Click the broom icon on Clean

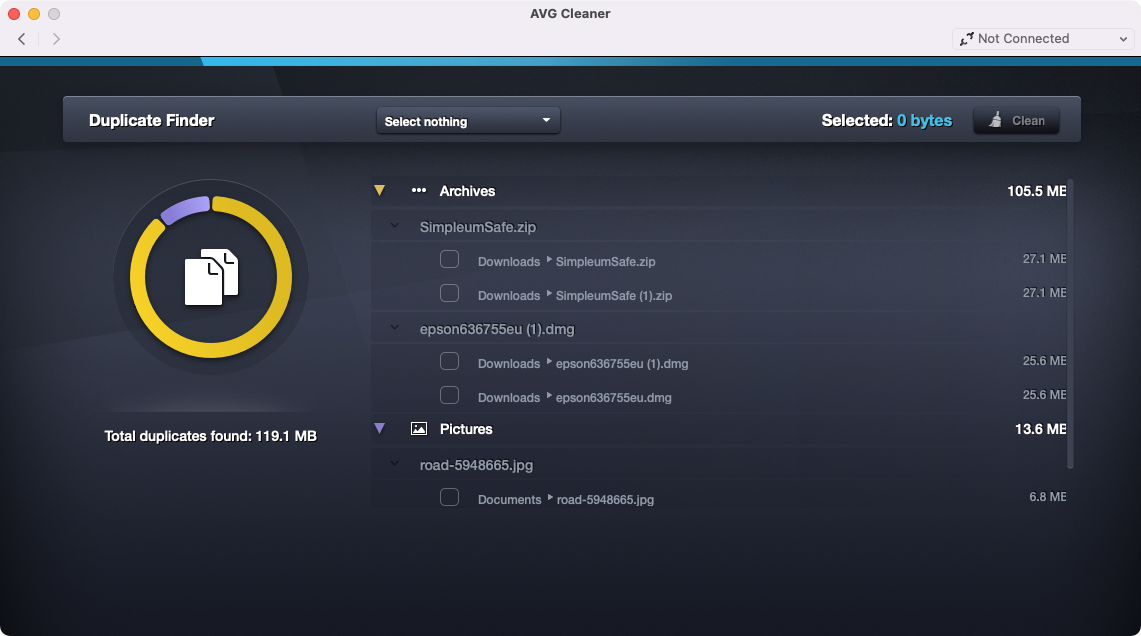pos(995,120)
